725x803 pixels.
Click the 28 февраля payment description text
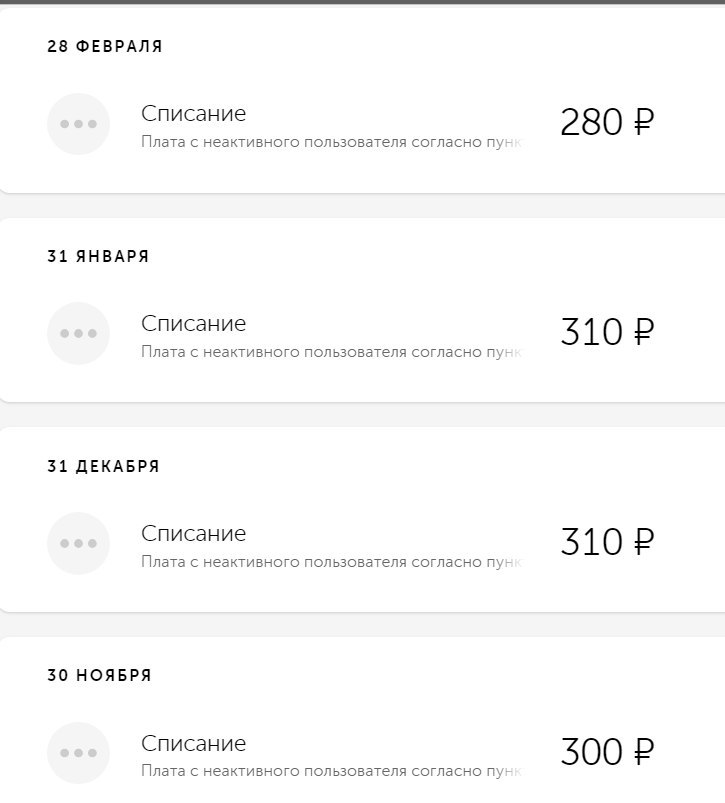coord(331,142)
